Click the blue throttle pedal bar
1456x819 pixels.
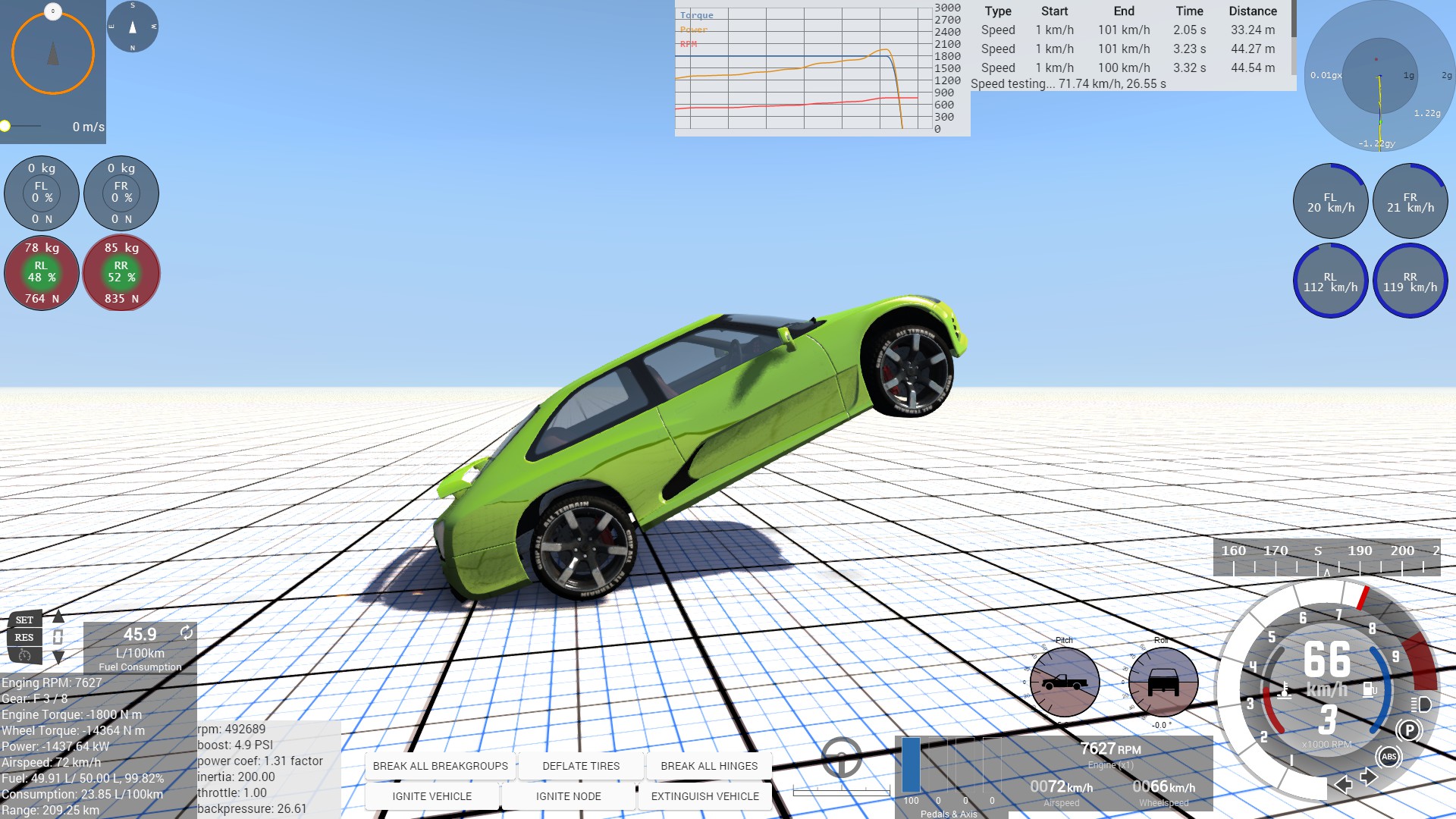[911, 764]
